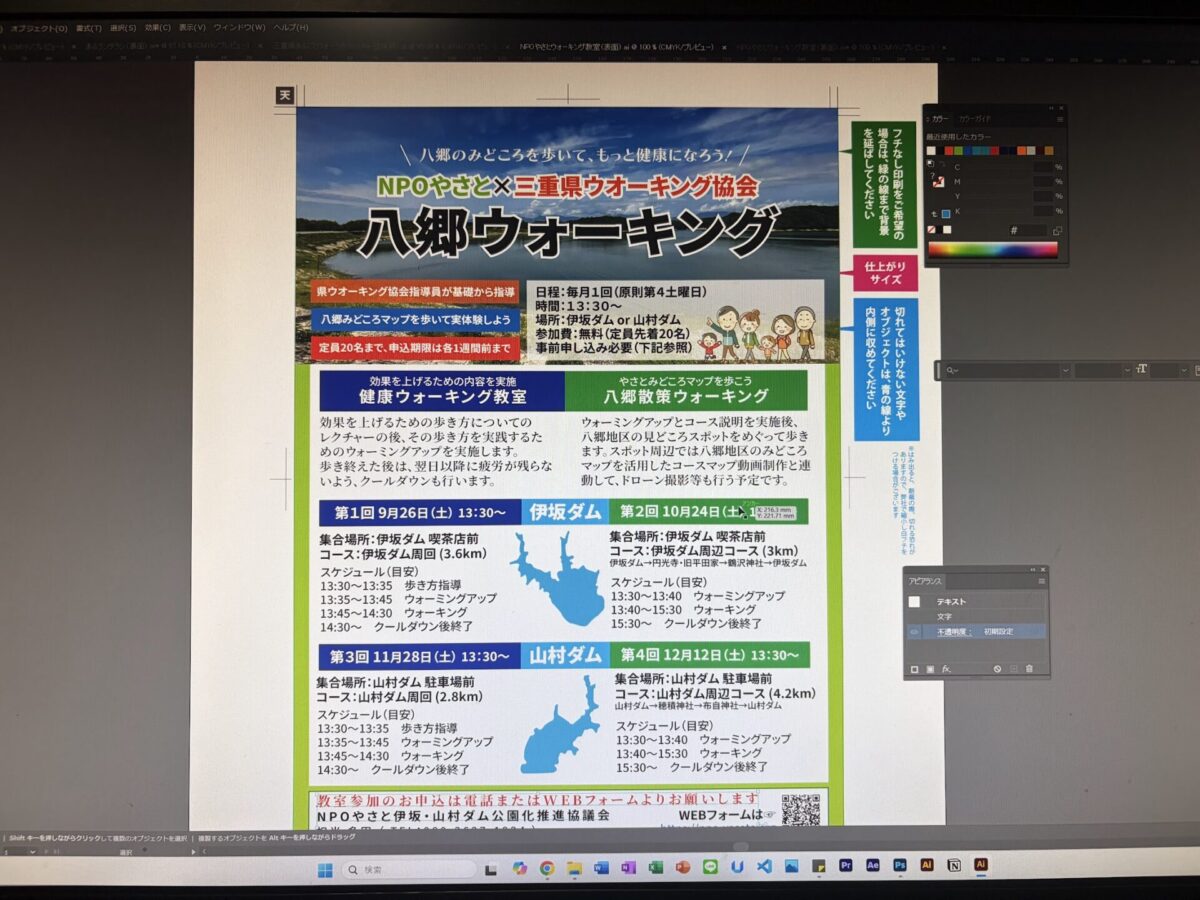The image size is (1200, 900).
Task: Open the Windows Start menu
Action: [x=324, y=870]
